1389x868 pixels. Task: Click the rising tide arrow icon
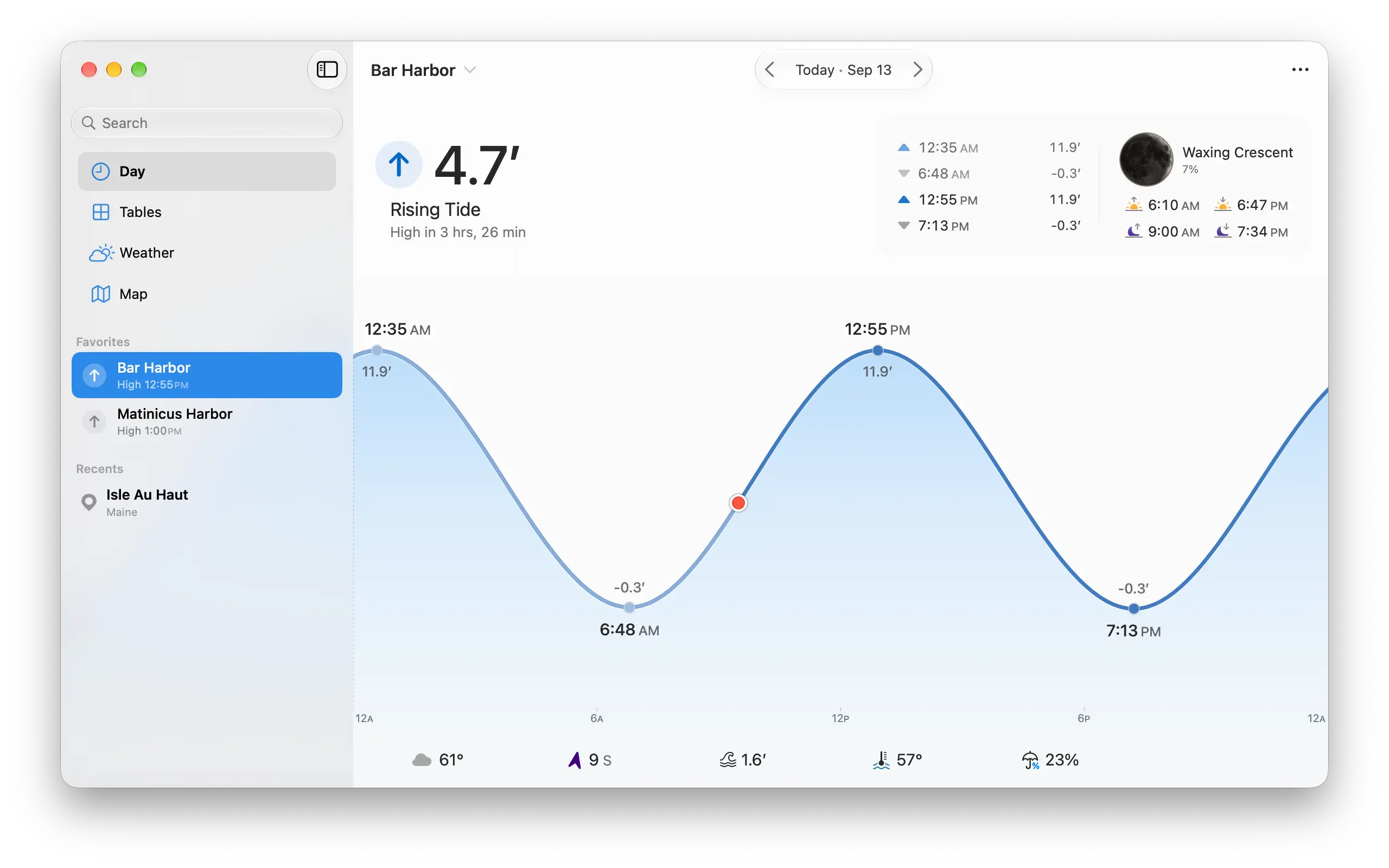399,165
